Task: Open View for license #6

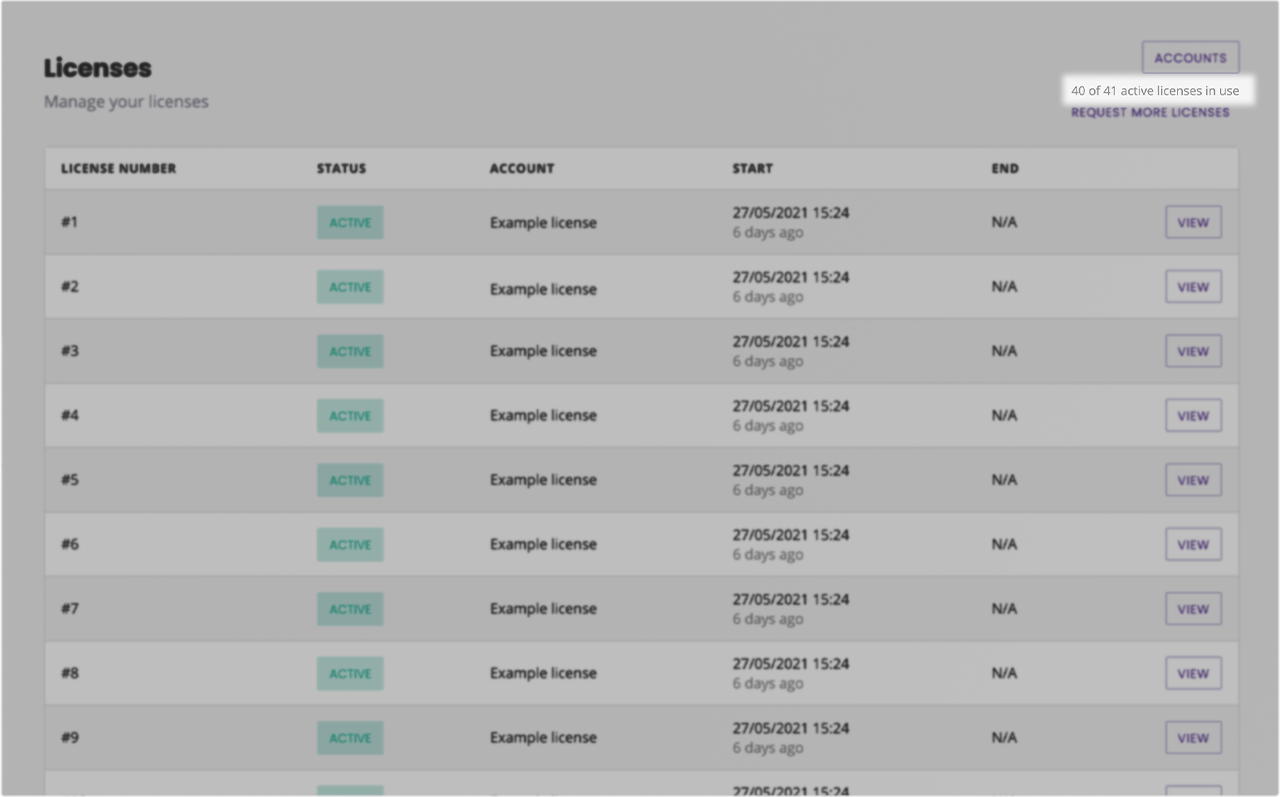Action: pos(1193,545)
